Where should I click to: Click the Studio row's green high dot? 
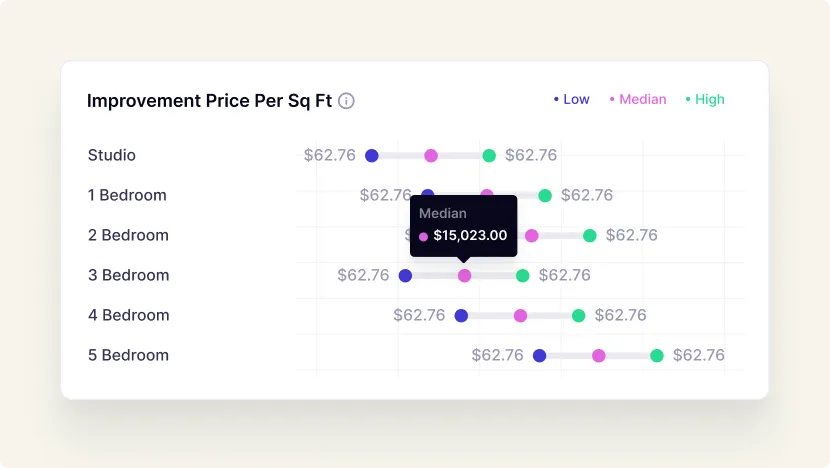pos(489,155)
